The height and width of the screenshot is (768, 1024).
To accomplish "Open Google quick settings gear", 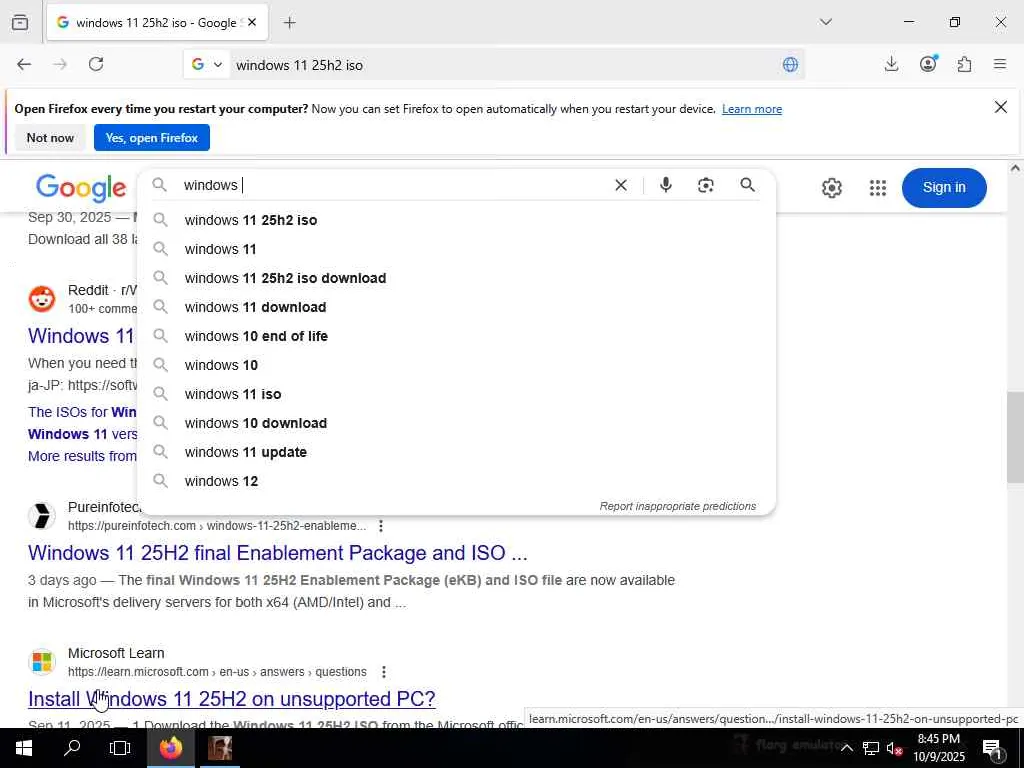I will pyautogui.click(x=831, y=188).
